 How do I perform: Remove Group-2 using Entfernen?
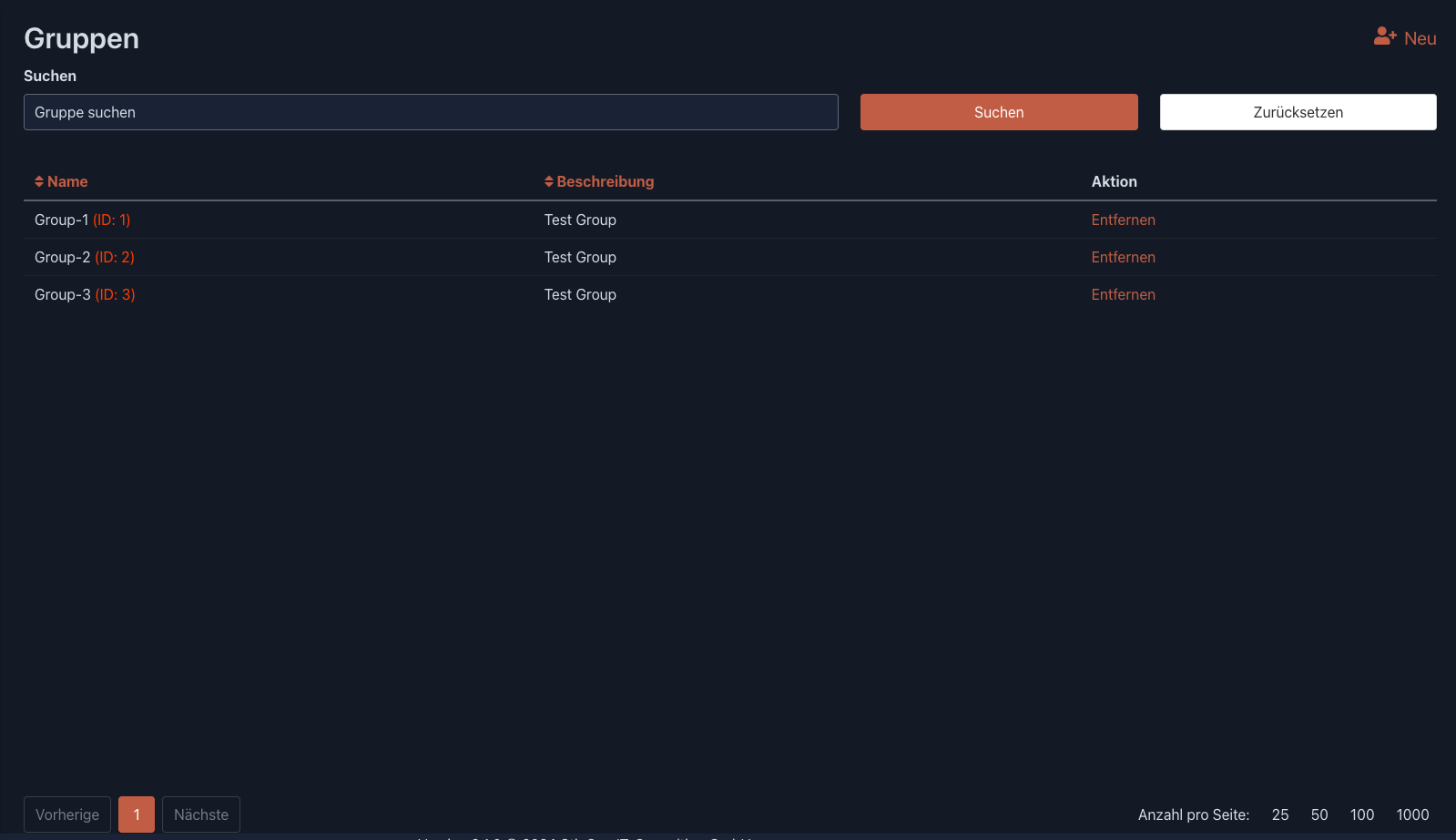click(1123, 257)
